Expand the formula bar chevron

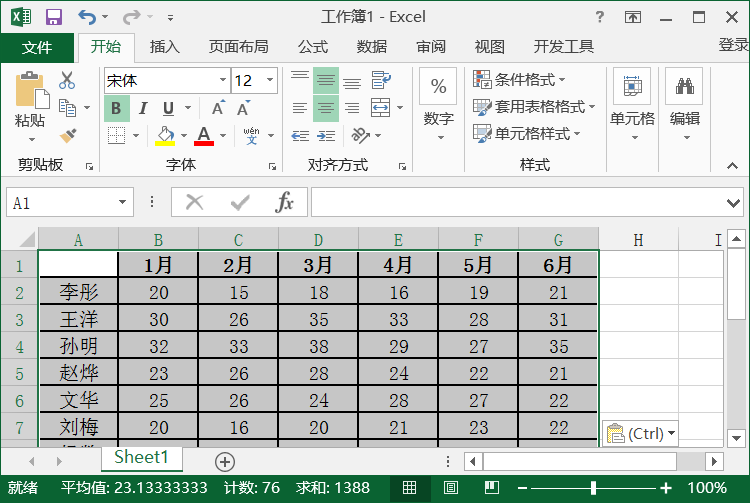coord(733,203)
